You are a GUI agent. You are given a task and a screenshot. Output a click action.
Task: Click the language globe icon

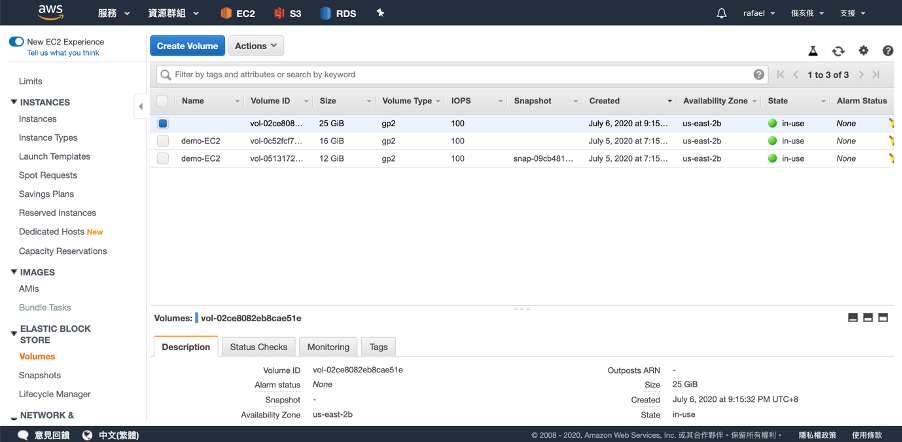coord(87,435)
